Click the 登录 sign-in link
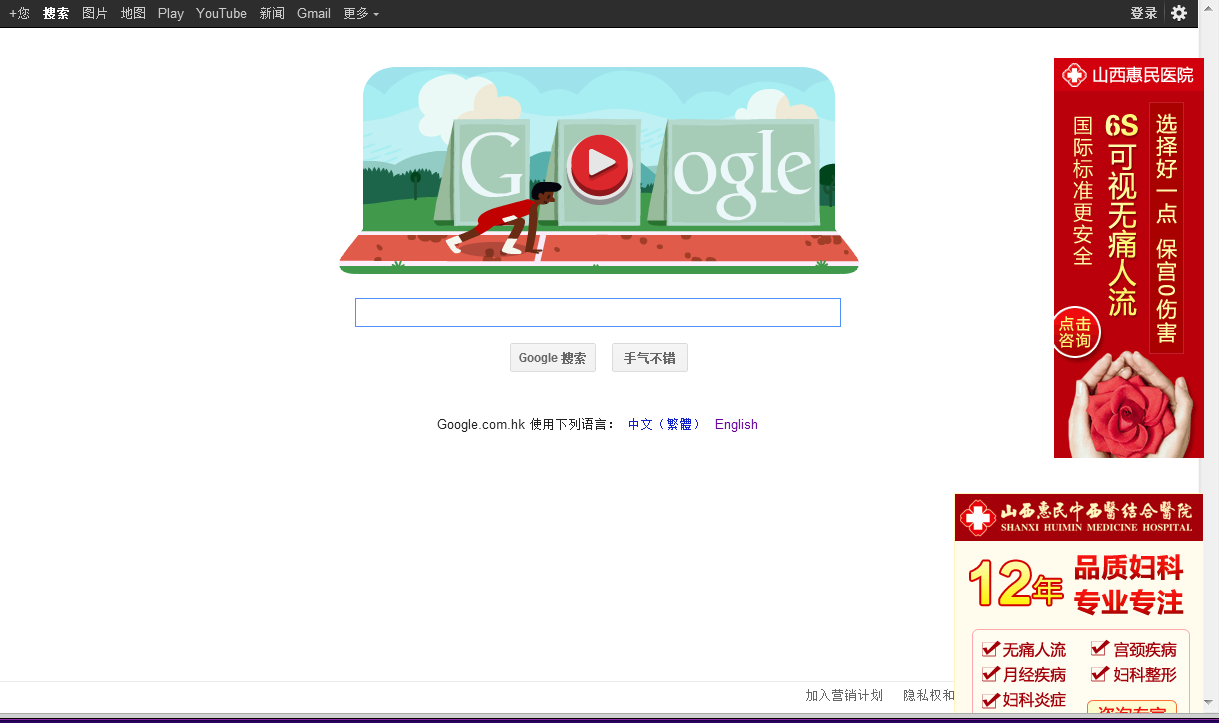This screenshot has width=1219, height=723. coord(1144,13)
